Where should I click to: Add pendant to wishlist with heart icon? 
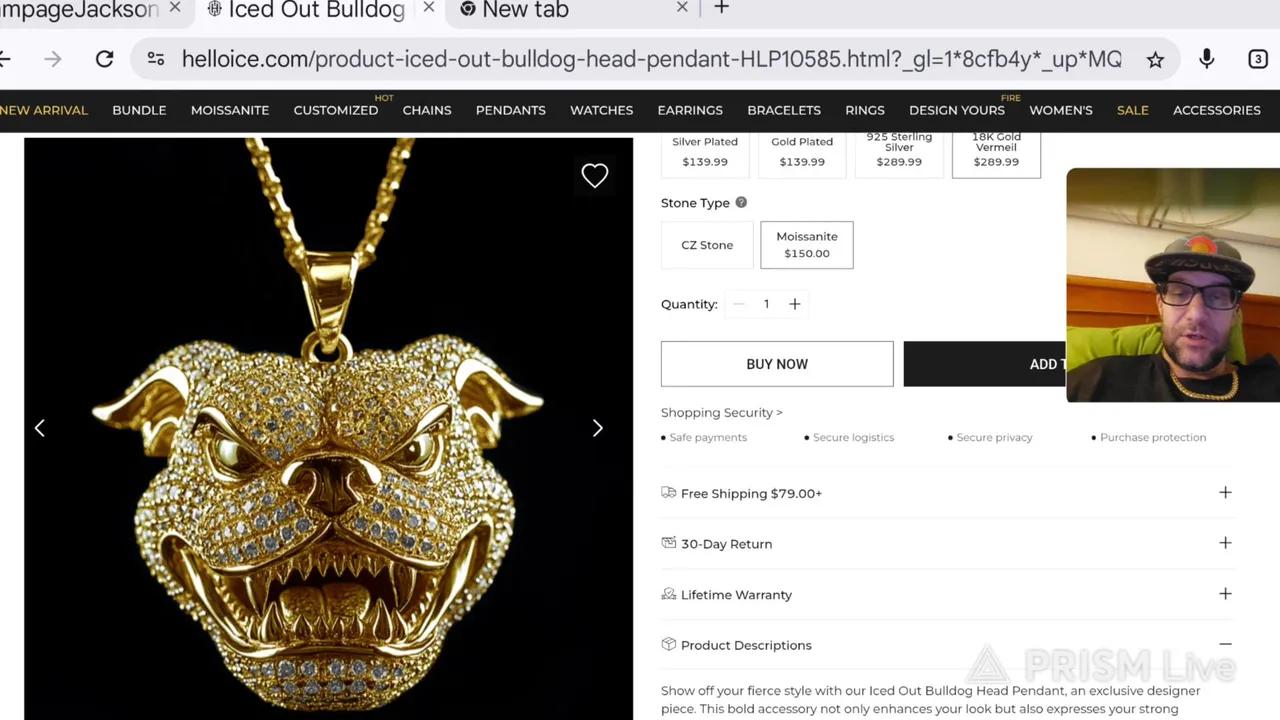tap(595, 176)
